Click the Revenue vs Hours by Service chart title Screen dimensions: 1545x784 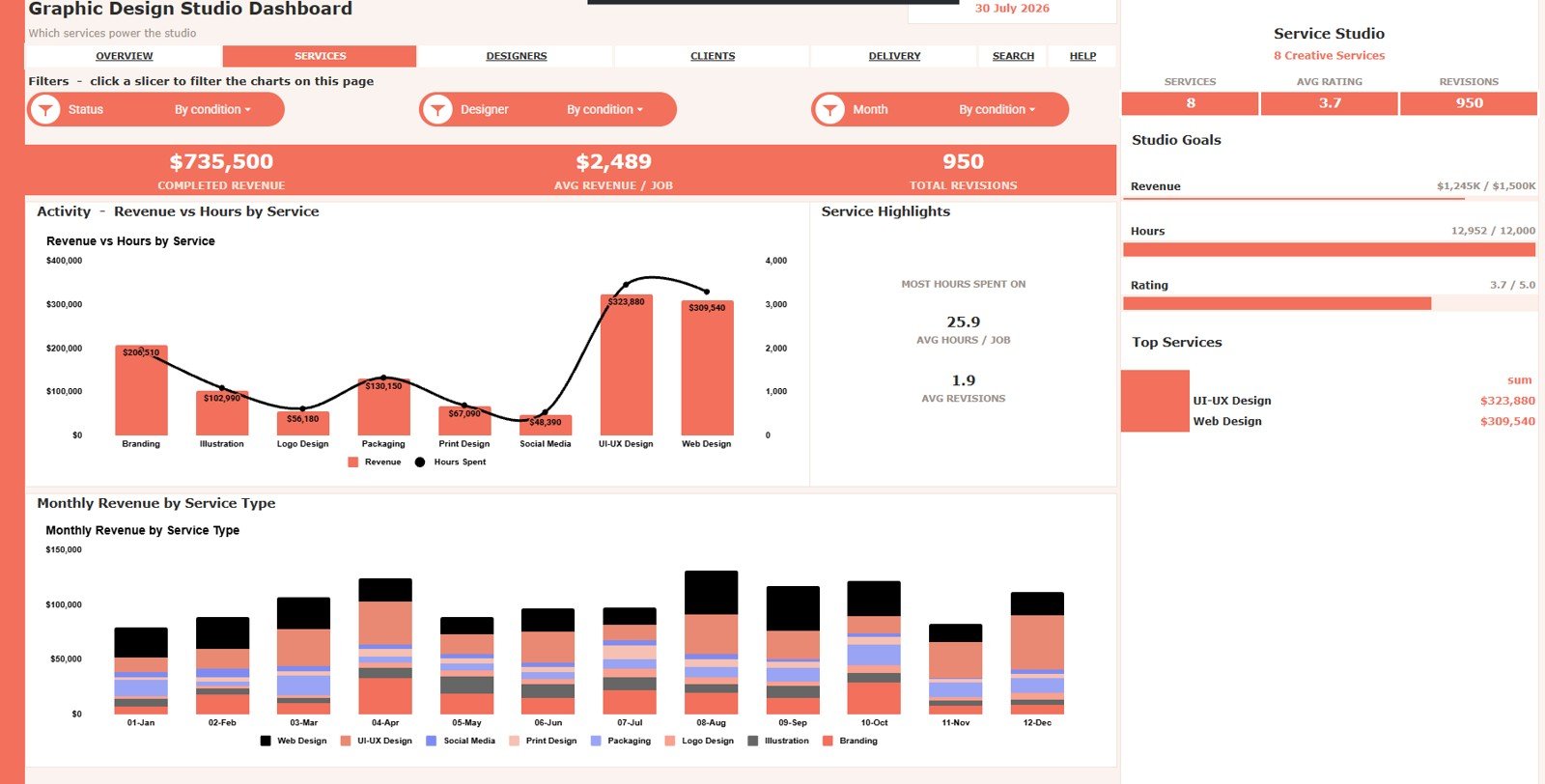click(x=130, y=241)
